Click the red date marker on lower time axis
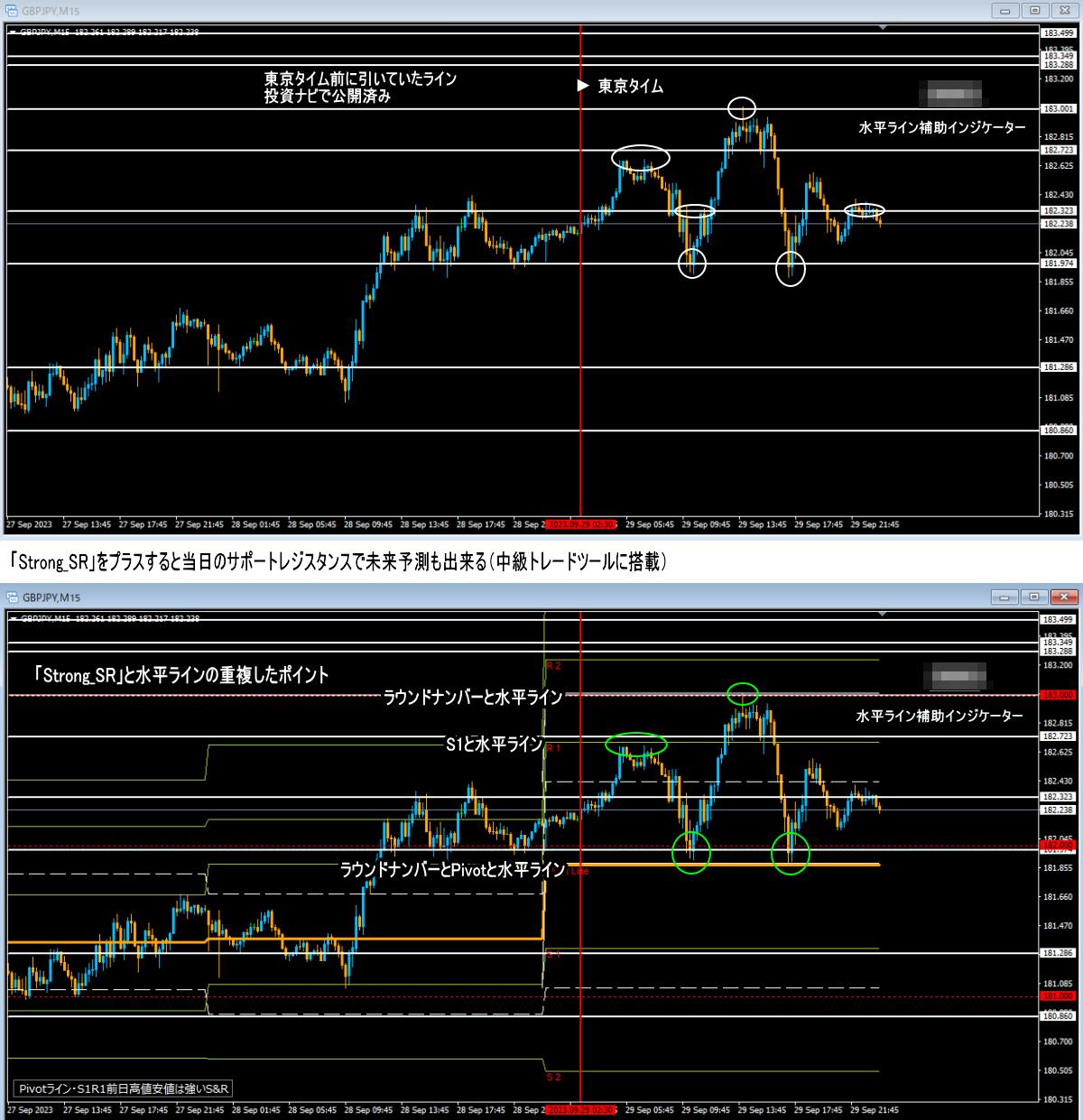The height and width of the screenshot is (1120, 1083). (x=580, y=1110)
